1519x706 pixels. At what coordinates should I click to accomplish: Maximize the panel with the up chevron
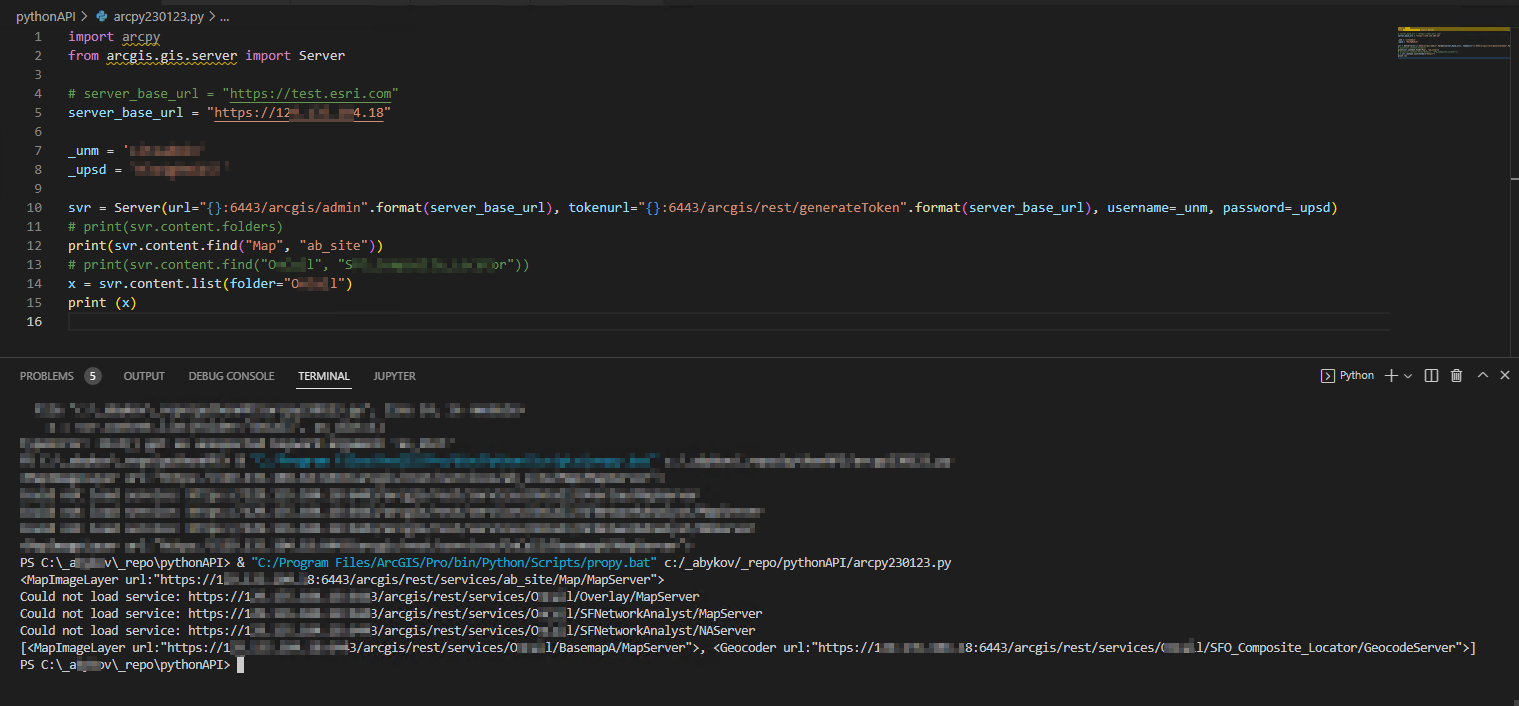point(1483,376)
